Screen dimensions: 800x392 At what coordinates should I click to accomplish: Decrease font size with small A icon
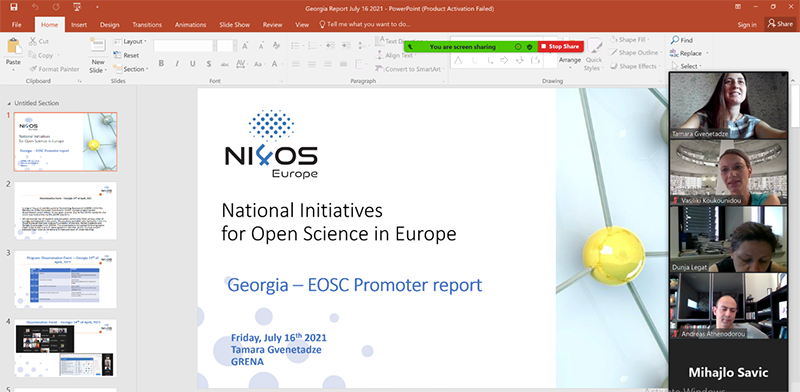click(x=260, y=46)
